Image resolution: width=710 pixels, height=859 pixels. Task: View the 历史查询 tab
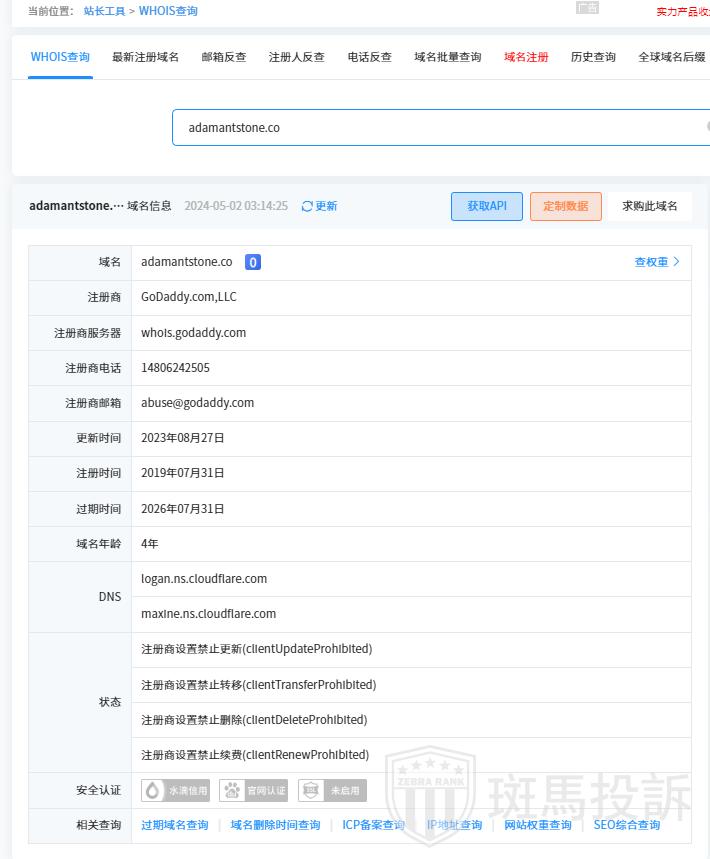pos(593,57)
